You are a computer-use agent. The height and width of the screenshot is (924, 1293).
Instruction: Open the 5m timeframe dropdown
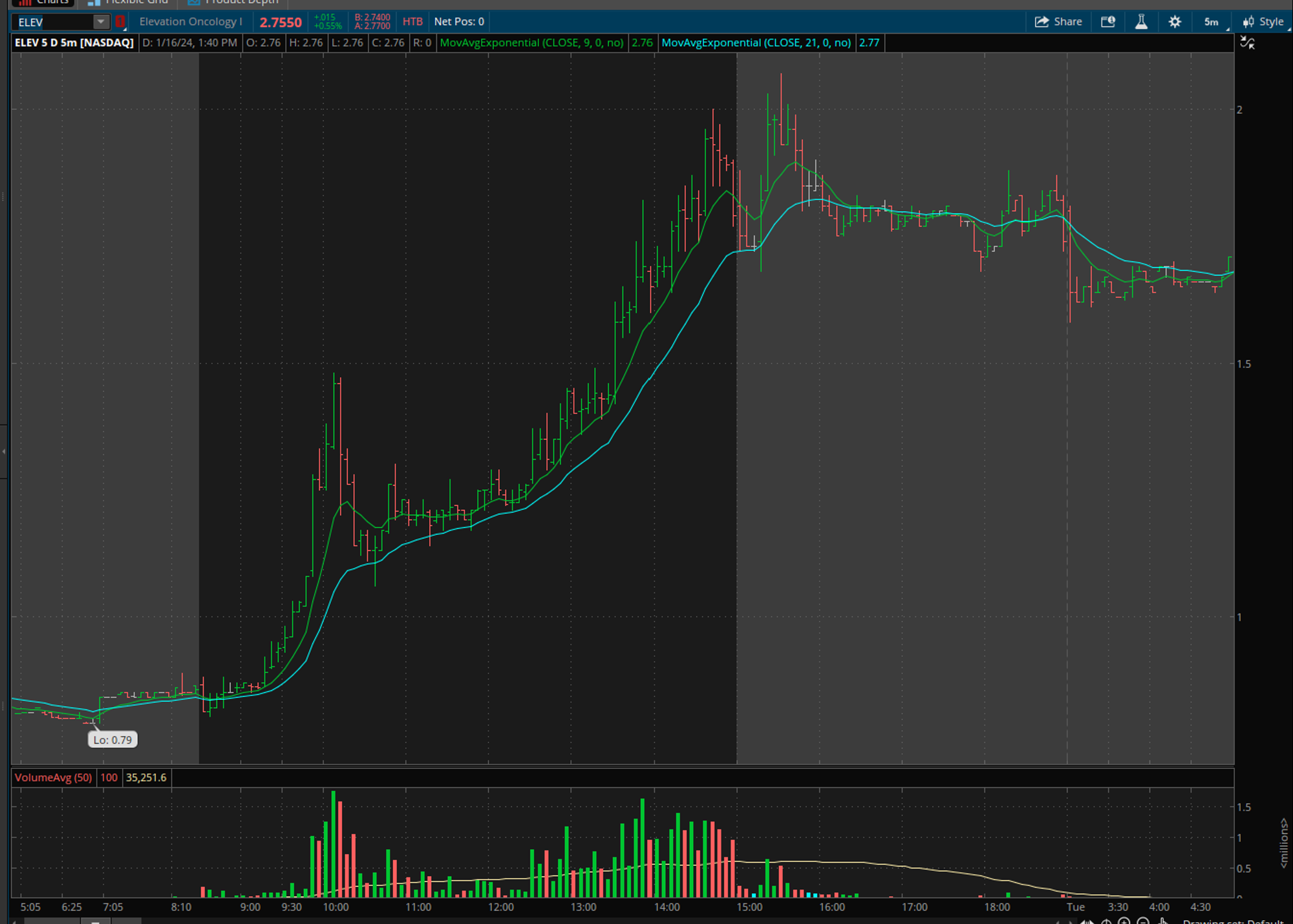(x=1211, y=21)
